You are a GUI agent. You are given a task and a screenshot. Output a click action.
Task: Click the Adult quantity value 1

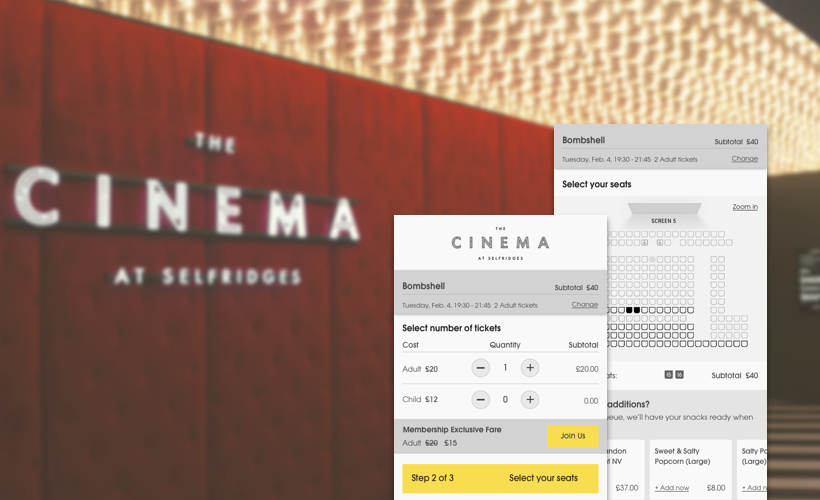505,368
